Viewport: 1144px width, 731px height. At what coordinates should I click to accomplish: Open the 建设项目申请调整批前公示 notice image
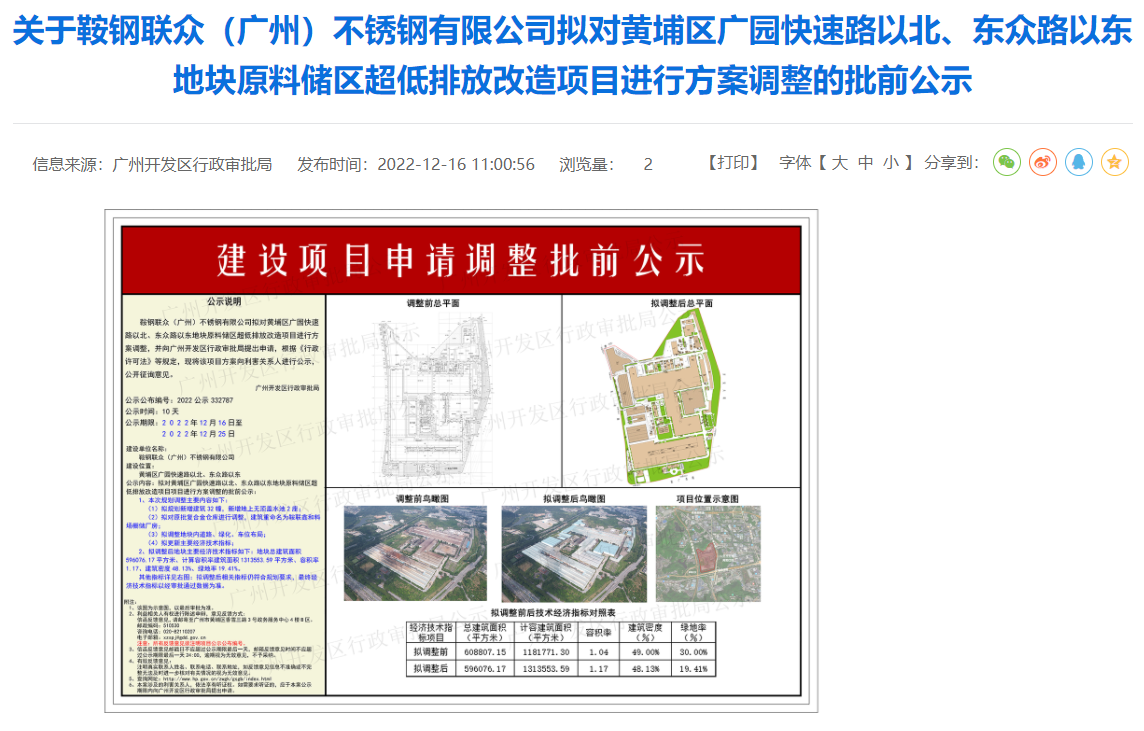point(461,461)
